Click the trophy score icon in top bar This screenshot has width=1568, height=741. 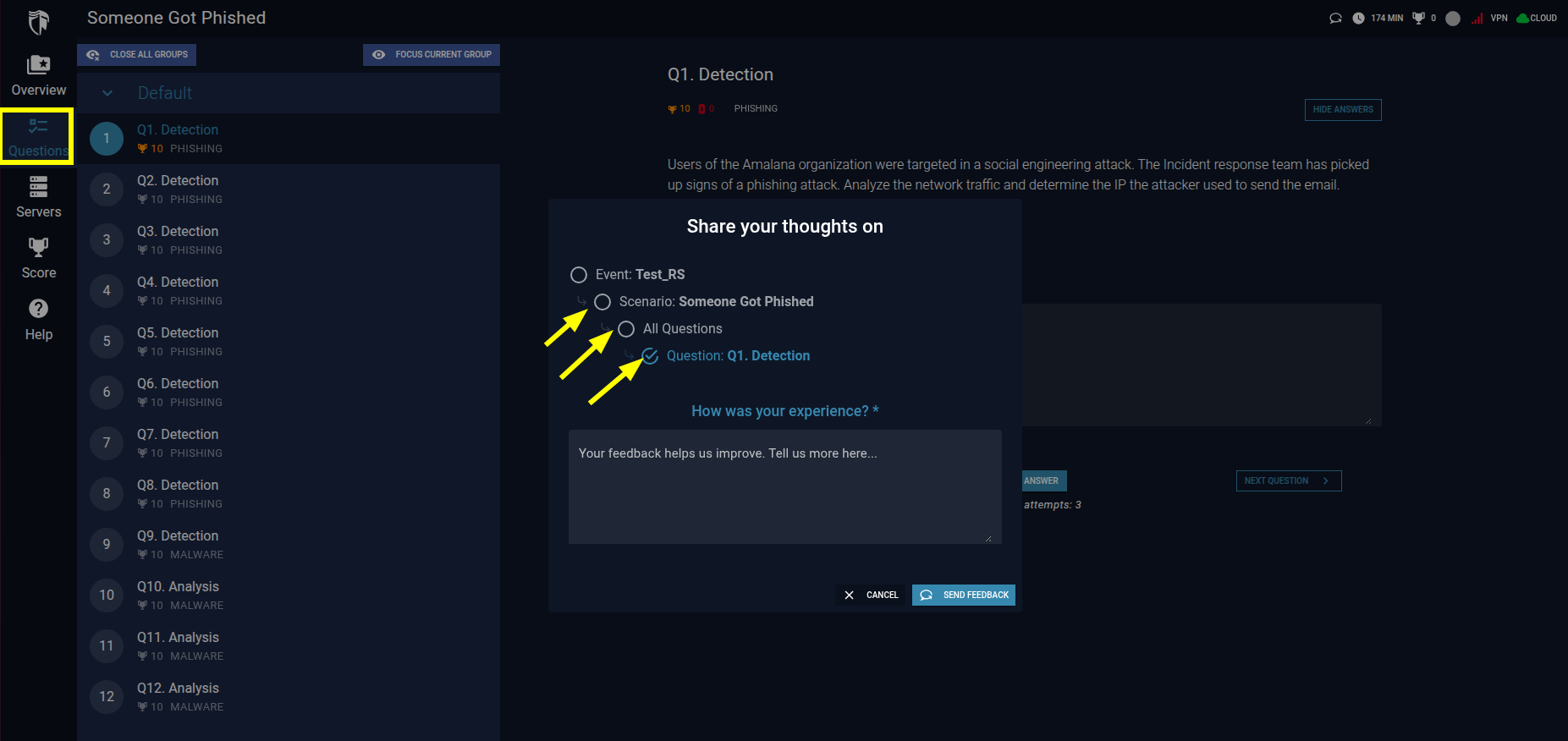coord(1419,18)
